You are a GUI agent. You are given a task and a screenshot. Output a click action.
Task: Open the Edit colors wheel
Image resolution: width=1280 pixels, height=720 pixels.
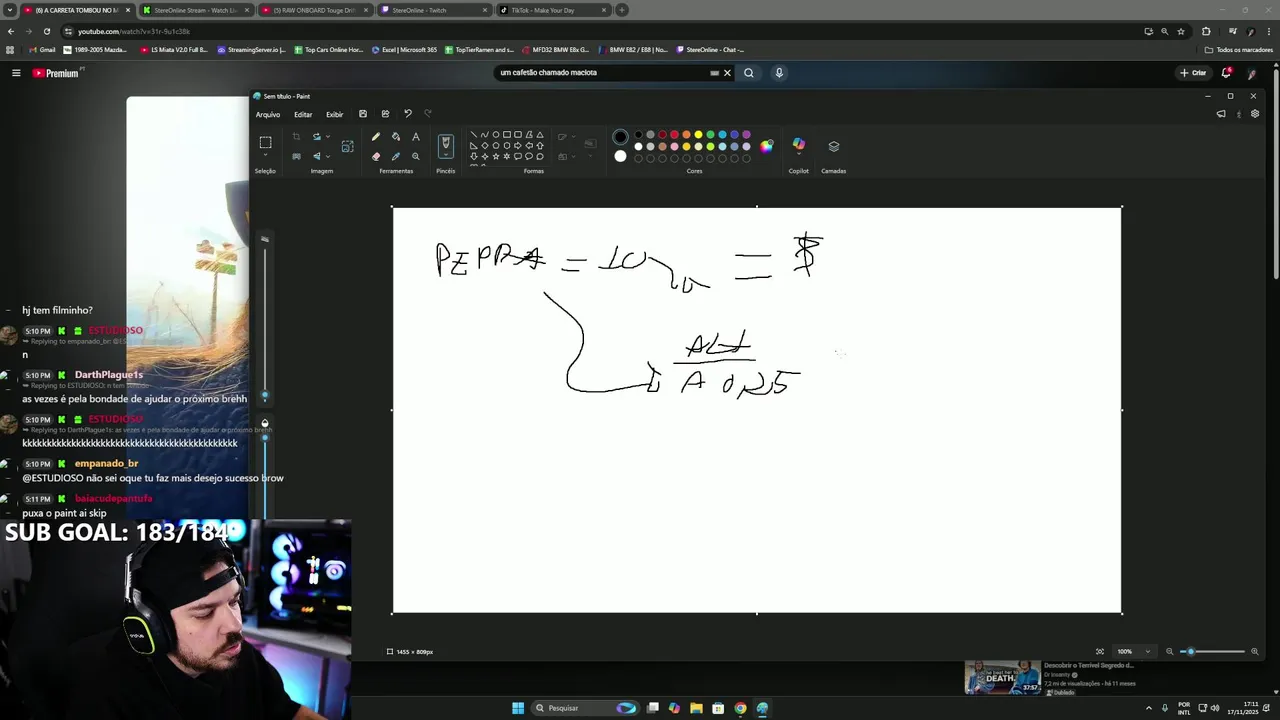pos(766,146)
